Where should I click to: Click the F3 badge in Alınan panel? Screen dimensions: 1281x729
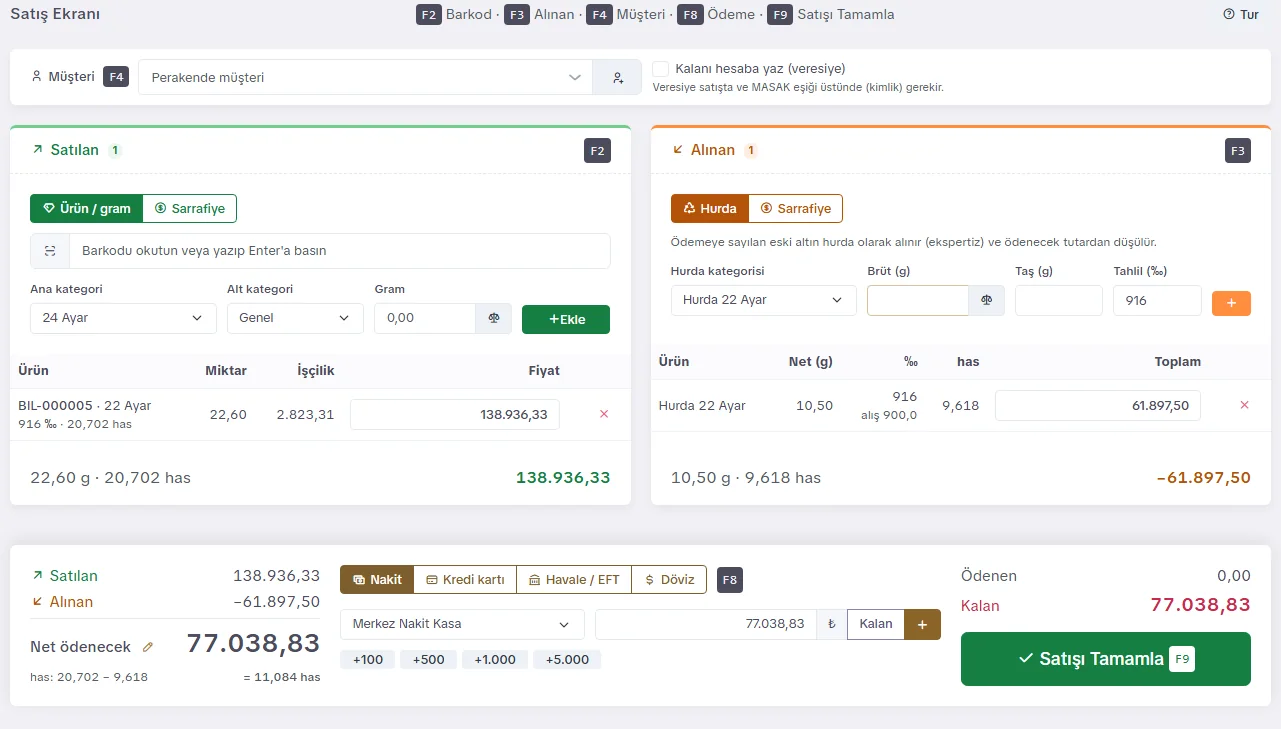coord(1238,151)
